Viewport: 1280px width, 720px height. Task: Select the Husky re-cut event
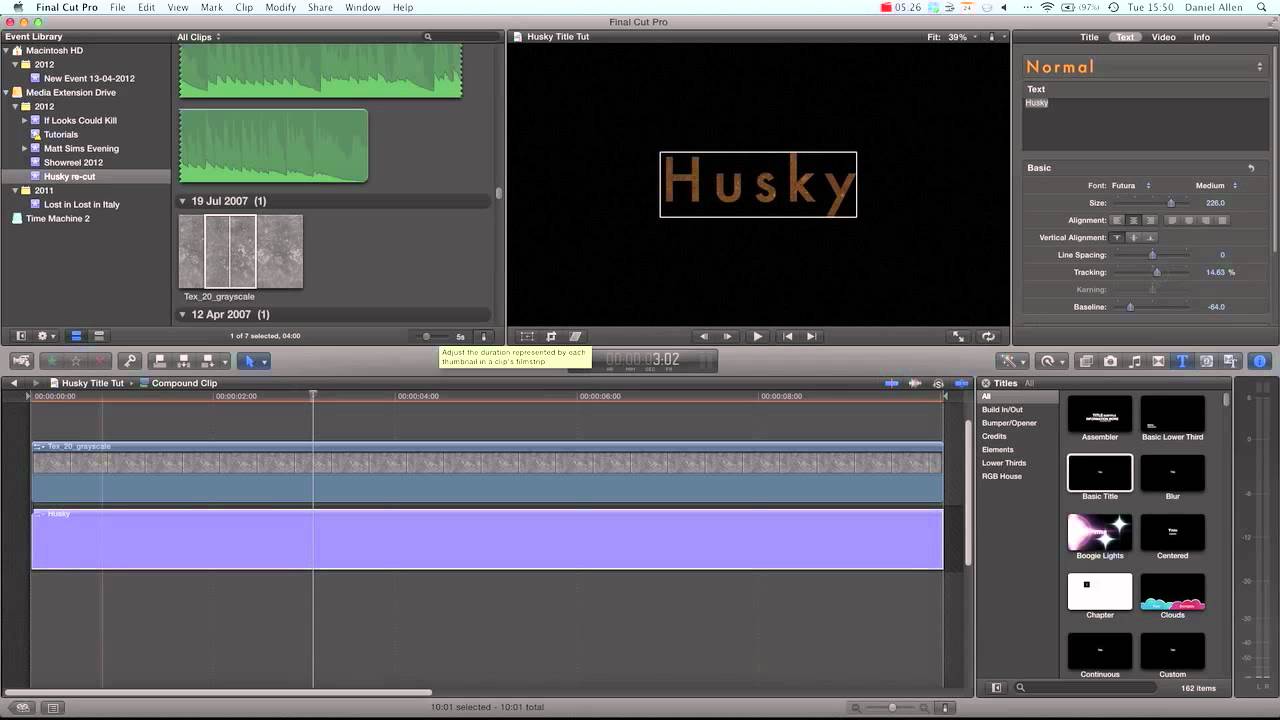click(69, 176)
